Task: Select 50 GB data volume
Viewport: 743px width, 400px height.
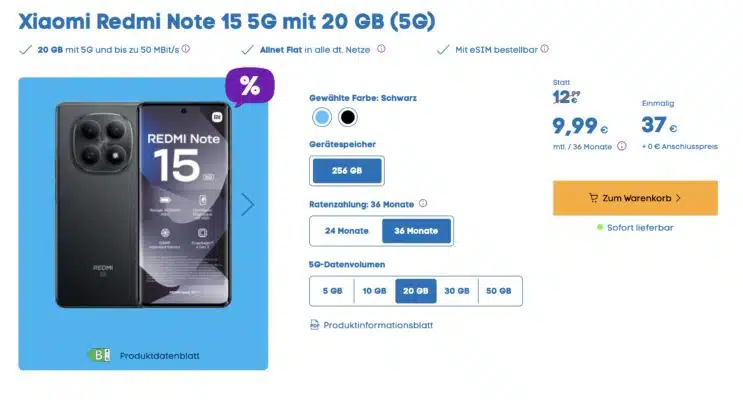Action: (x=498, y=291)
